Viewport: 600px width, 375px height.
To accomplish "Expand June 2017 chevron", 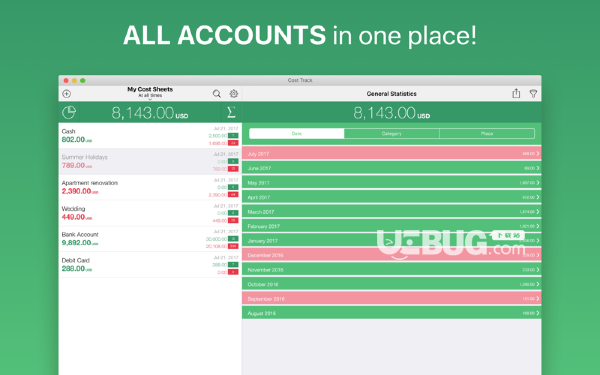I will (538, 168).
